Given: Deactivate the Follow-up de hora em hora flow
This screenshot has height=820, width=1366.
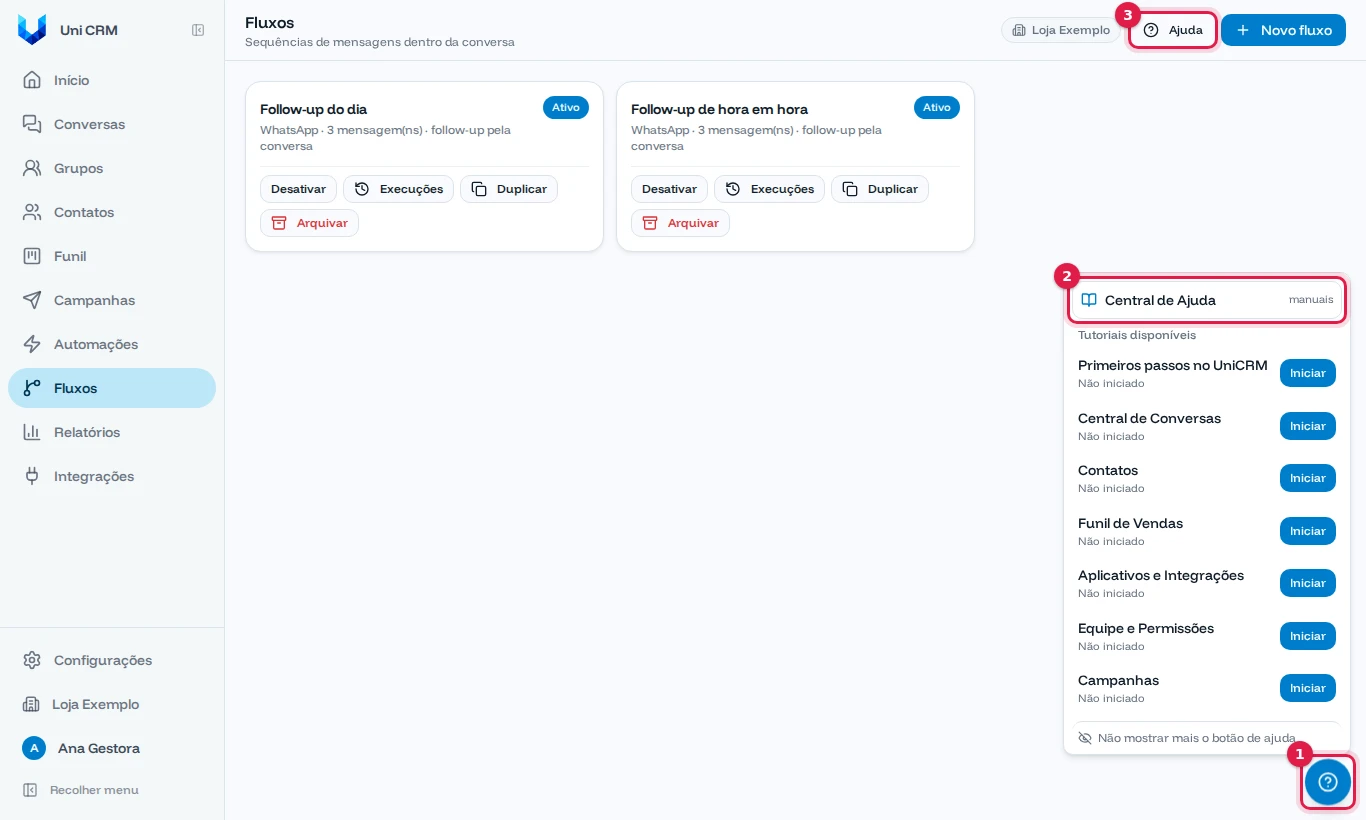Looking at the screenshot, I should pyautogui.click(x=669, y=189).
